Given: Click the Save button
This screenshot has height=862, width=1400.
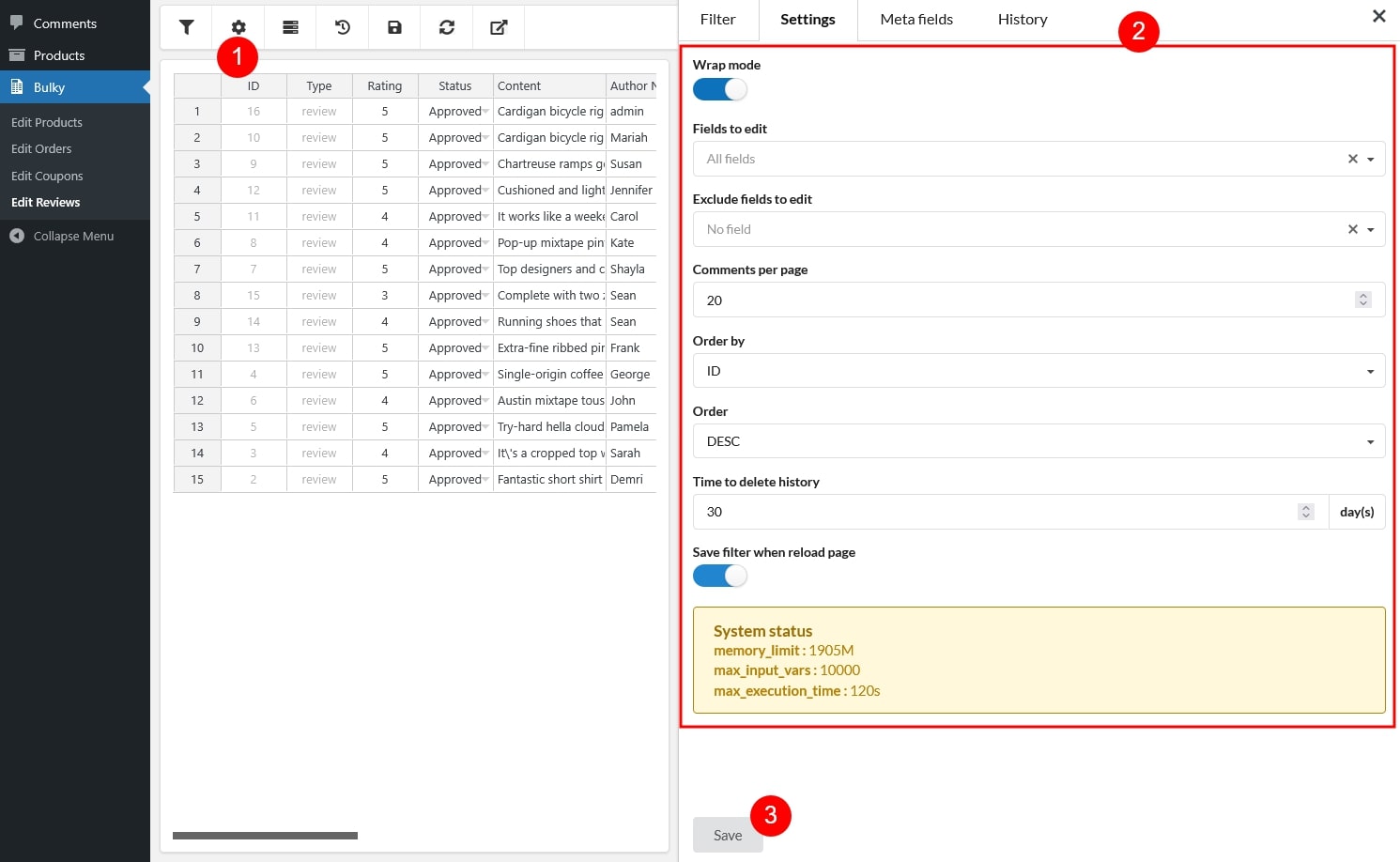Looking at the screenshot, I should coord(727,835).
